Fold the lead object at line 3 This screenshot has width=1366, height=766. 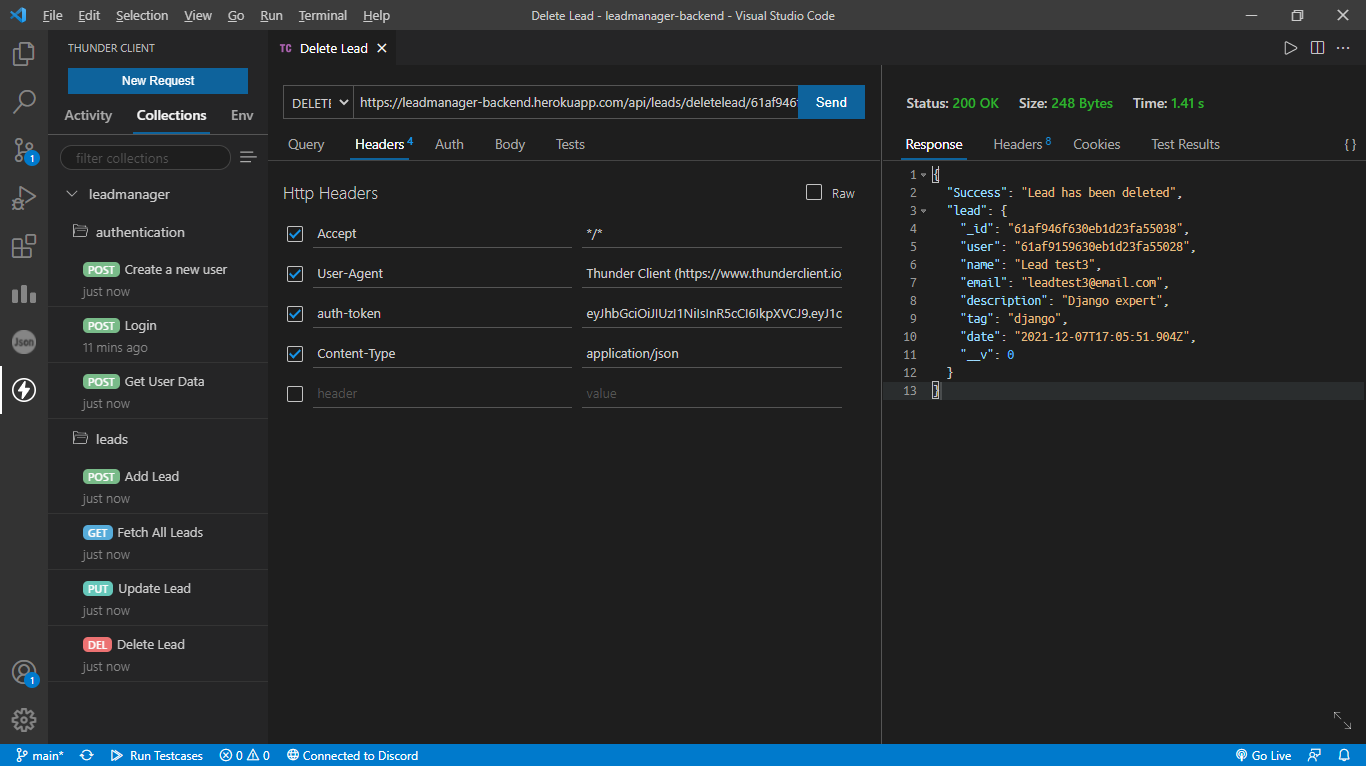[923, 211]
